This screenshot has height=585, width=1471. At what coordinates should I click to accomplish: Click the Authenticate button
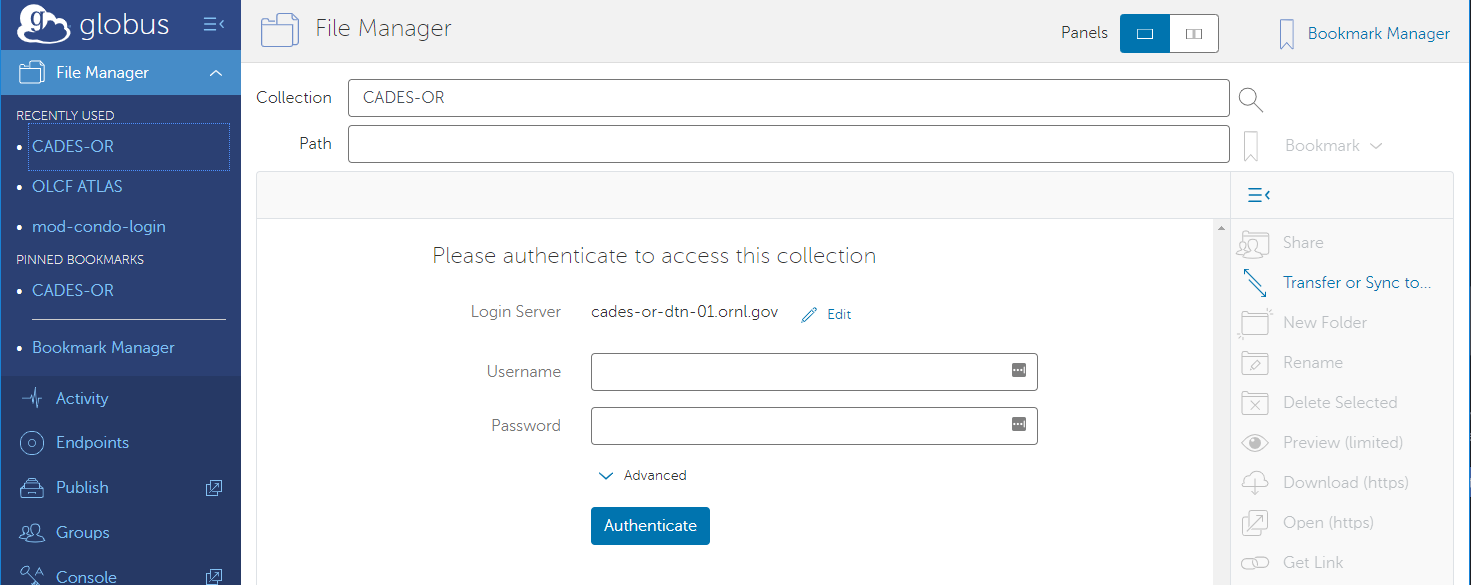(650, 526)
